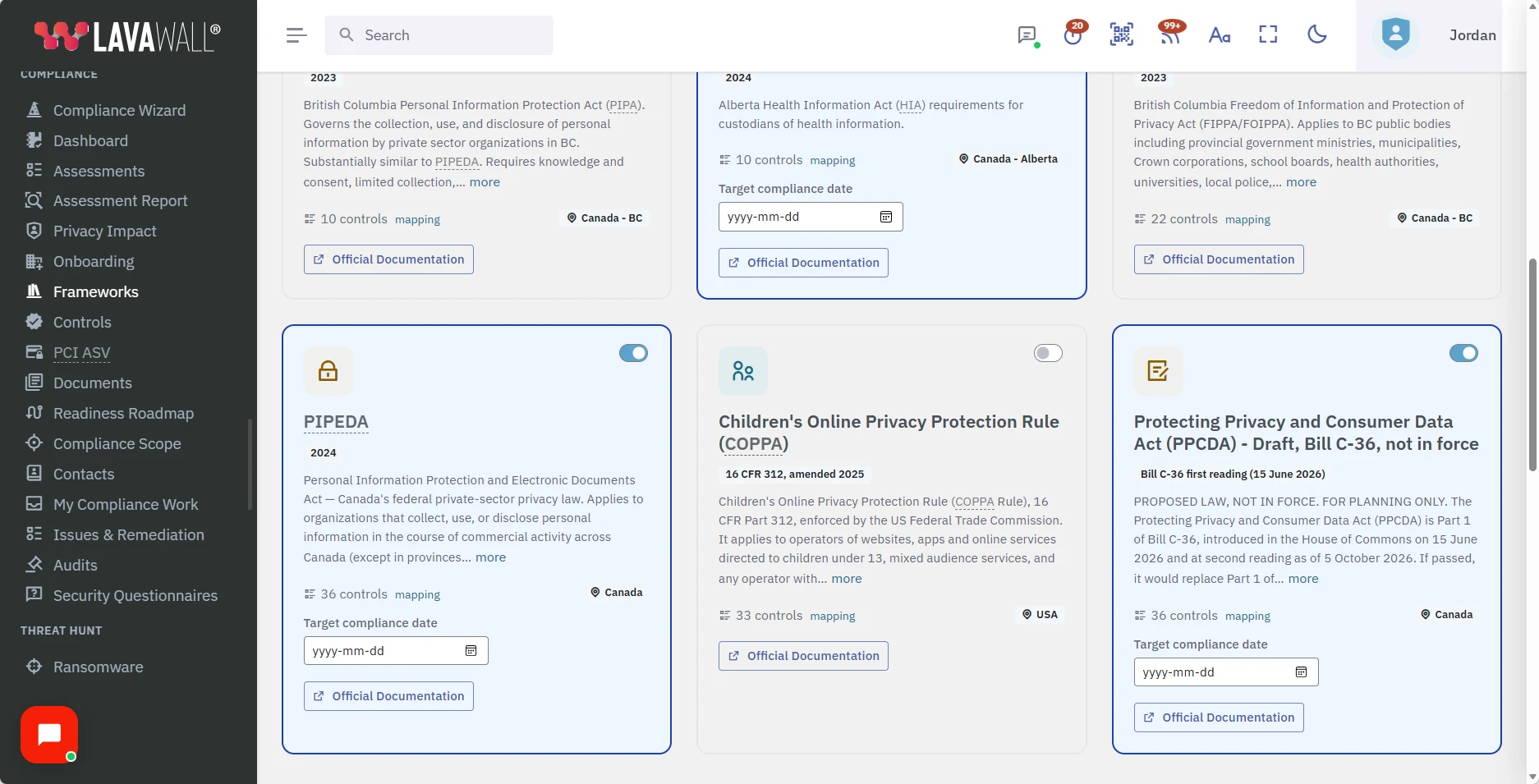Collapse the sidebar with hamburger menu icon
This screenshot has height=784, width=1539.
296,35
